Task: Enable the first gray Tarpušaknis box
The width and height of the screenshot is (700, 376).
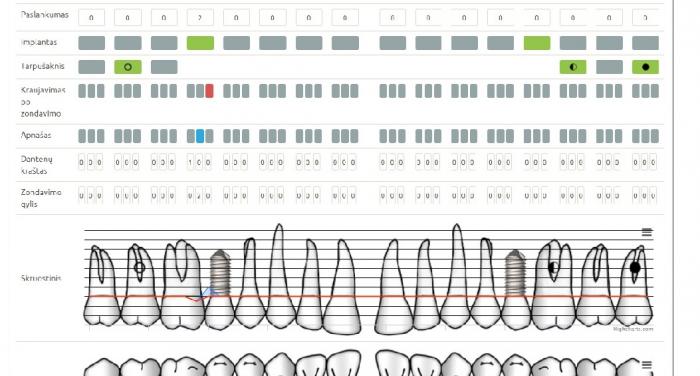Action: click(92, 67)
